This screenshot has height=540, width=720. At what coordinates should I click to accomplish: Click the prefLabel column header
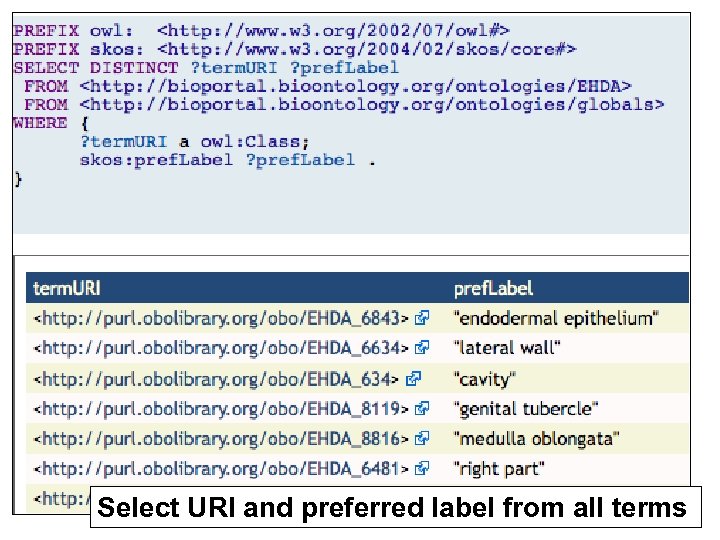[x=493, y=288]
